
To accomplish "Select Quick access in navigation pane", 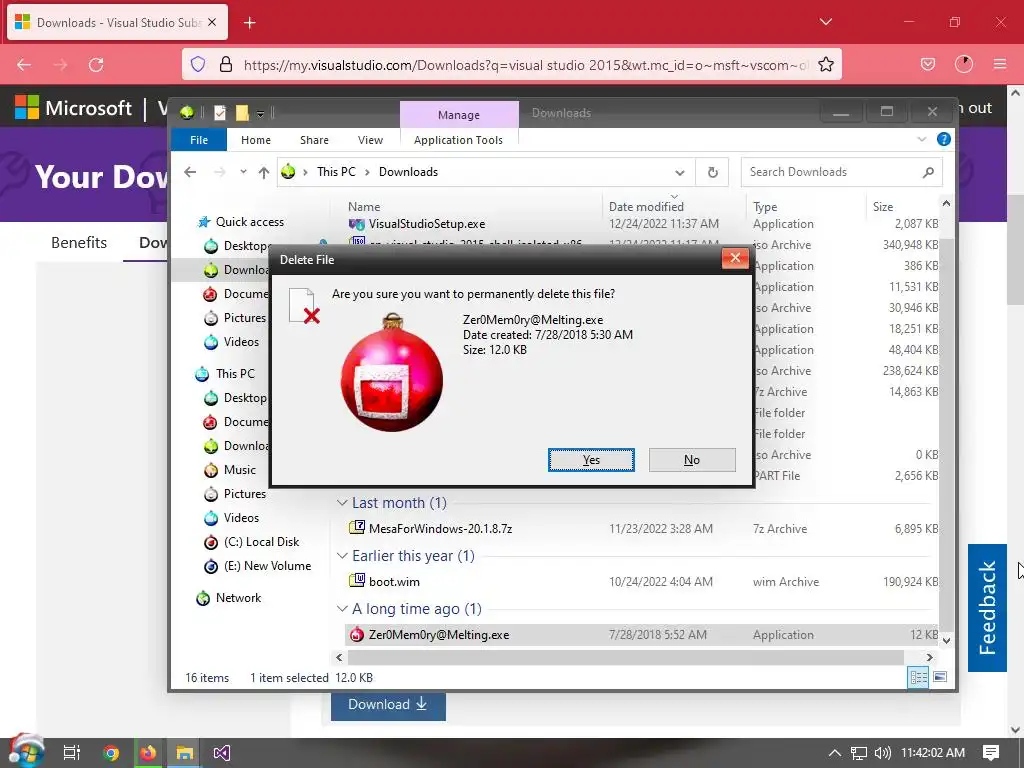I will (x=249, y=222).
